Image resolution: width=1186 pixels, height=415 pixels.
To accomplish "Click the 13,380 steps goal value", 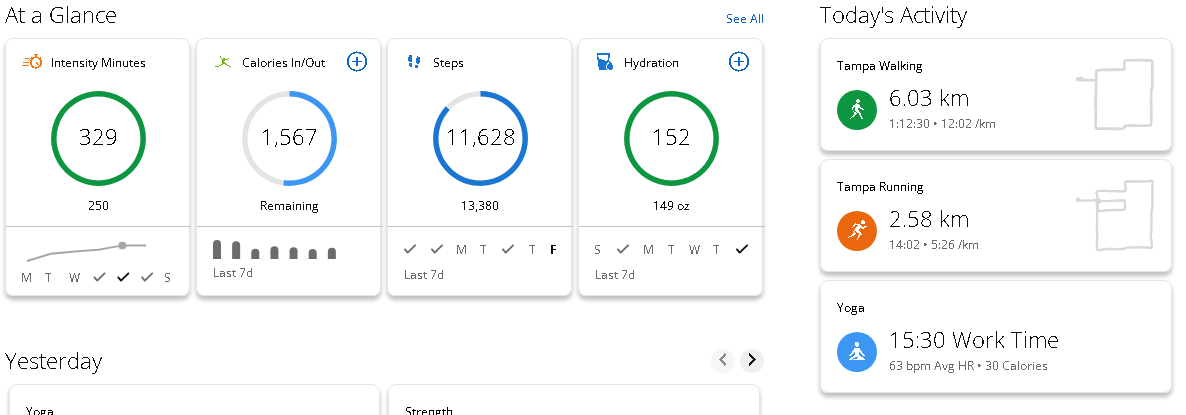I will [480, 206].
